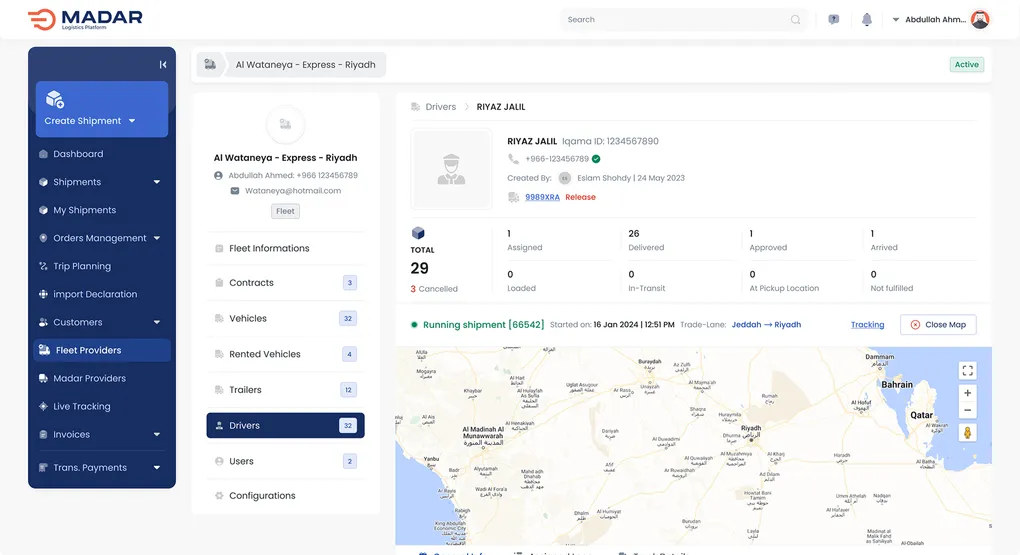Collapse the sidebar with the arrow icon
The image size is (1020, 555).
162,65
